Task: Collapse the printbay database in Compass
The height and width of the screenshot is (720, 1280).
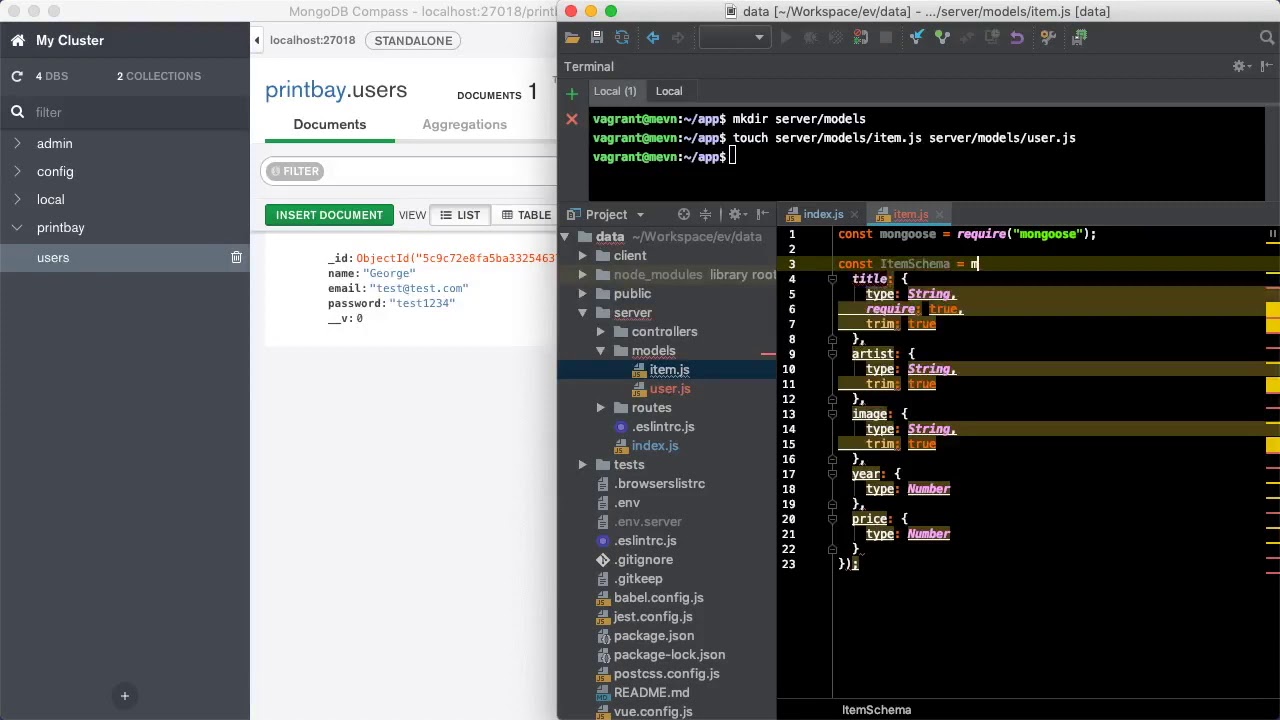Action: 17,228
